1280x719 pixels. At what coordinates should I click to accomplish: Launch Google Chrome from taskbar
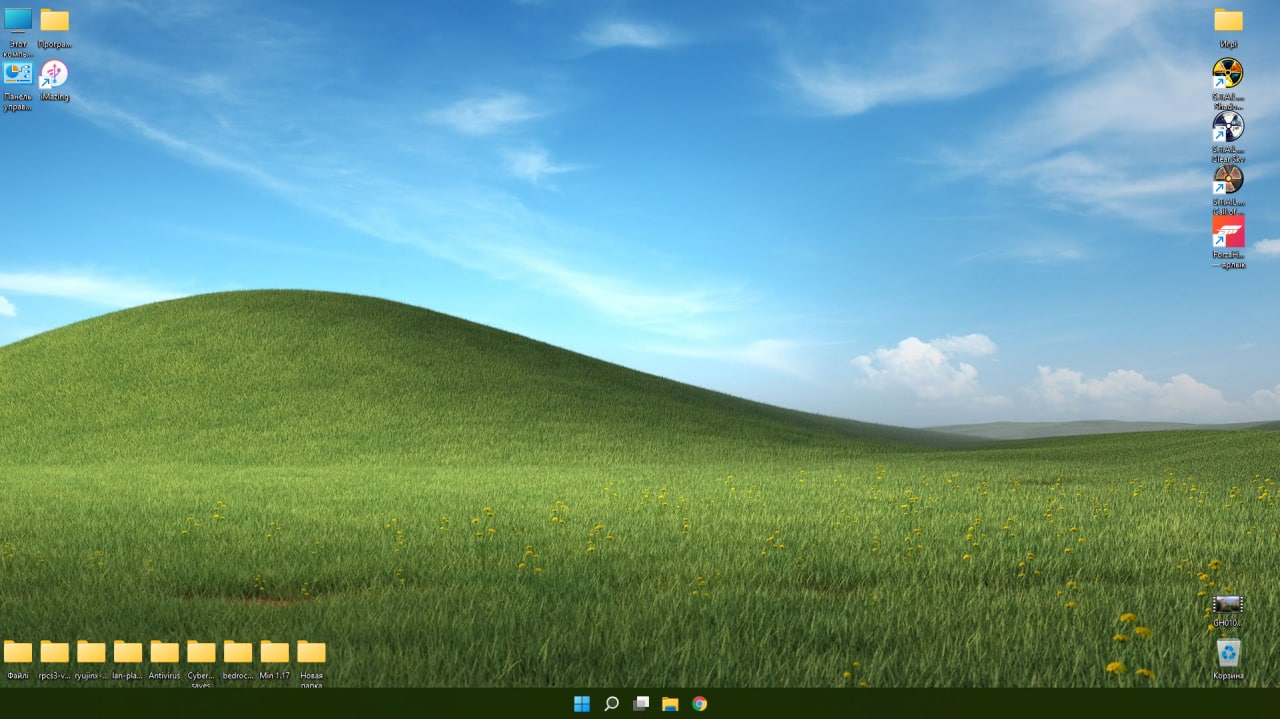click(x=700, y=704)
